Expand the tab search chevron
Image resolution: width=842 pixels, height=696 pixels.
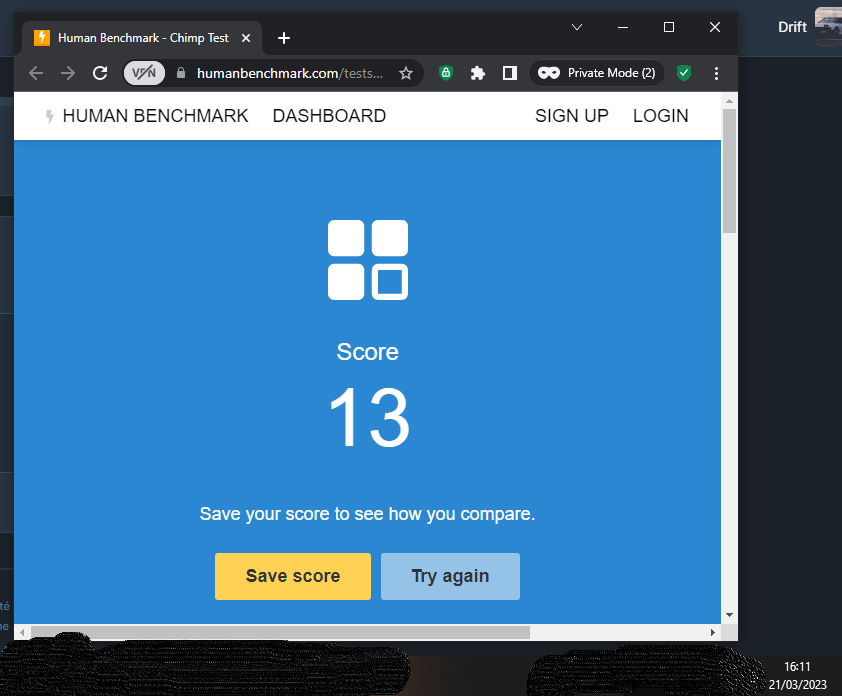pyautogui.click(x=577, y=27)
